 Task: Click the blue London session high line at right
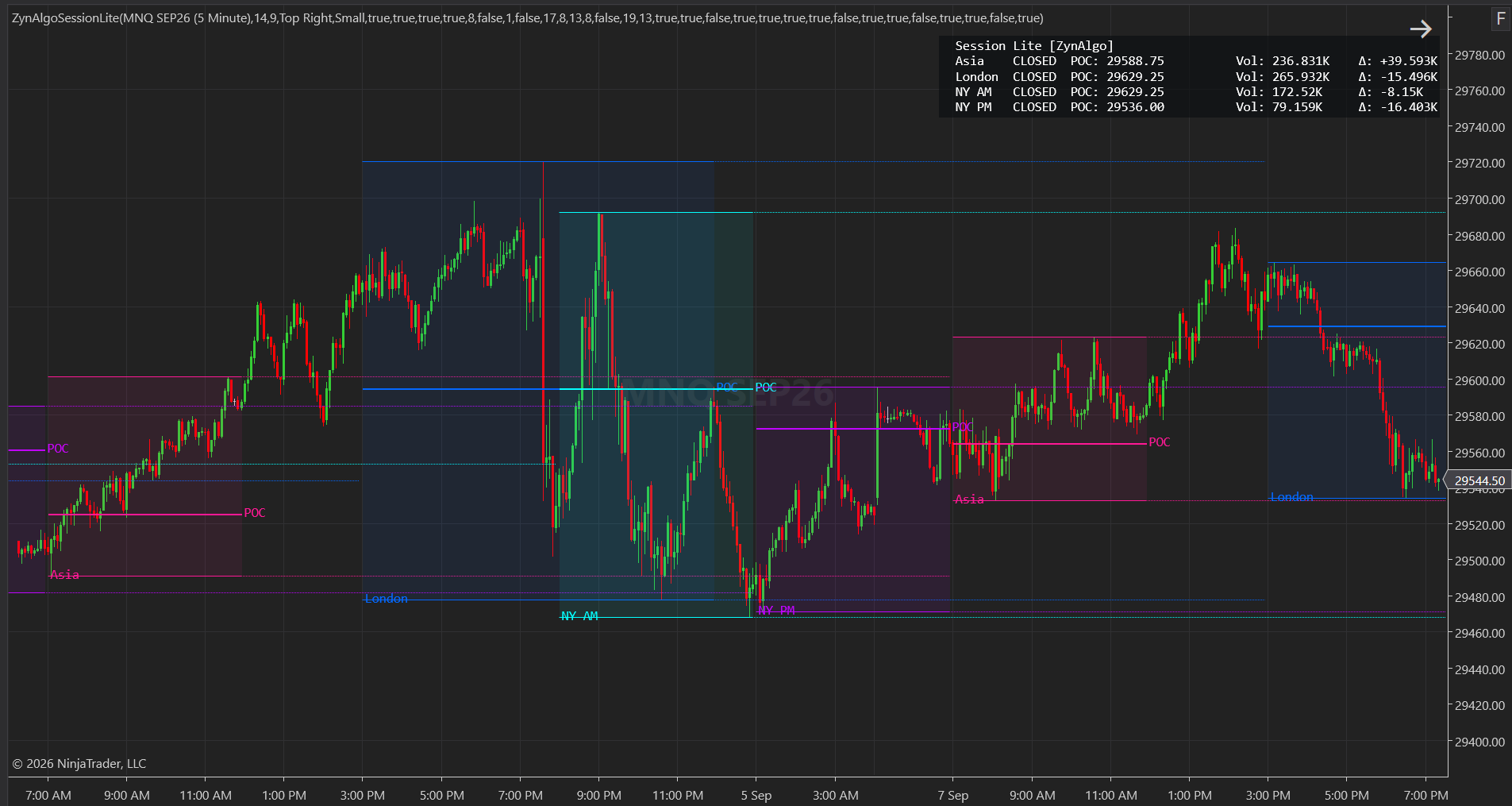1356,262
